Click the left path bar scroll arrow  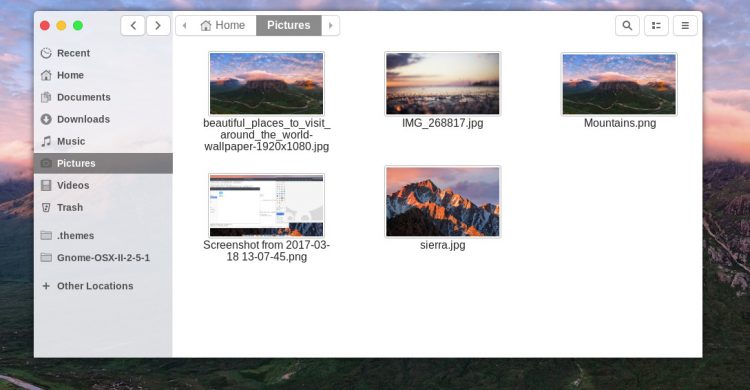pyautogui.click(x=184, y=25)
